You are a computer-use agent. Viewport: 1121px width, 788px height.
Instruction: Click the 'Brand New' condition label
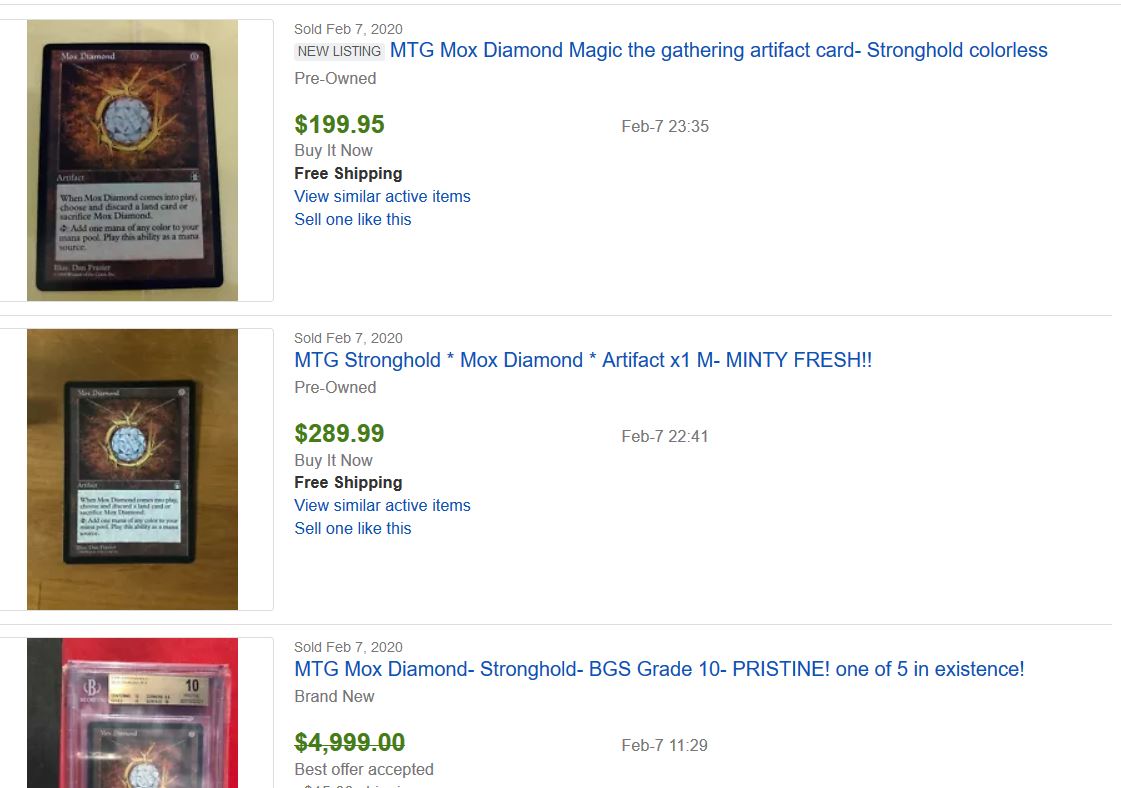pyautogui.click(x=334, y=696)
